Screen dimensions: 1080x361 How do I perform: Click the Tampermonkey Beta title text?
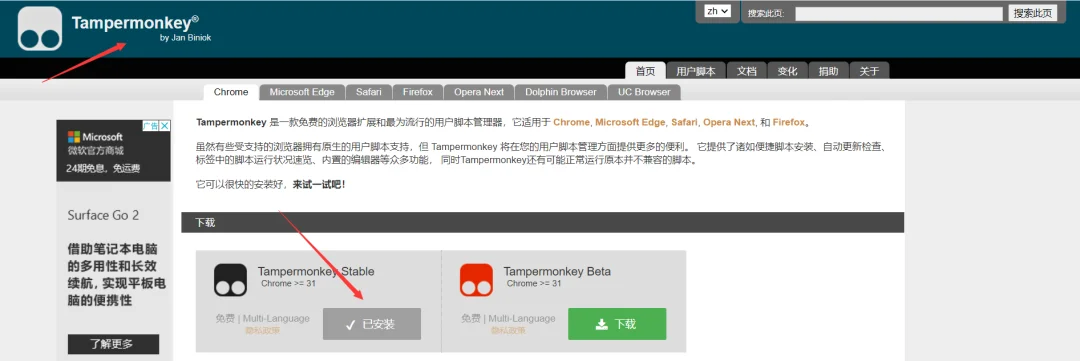557,271
